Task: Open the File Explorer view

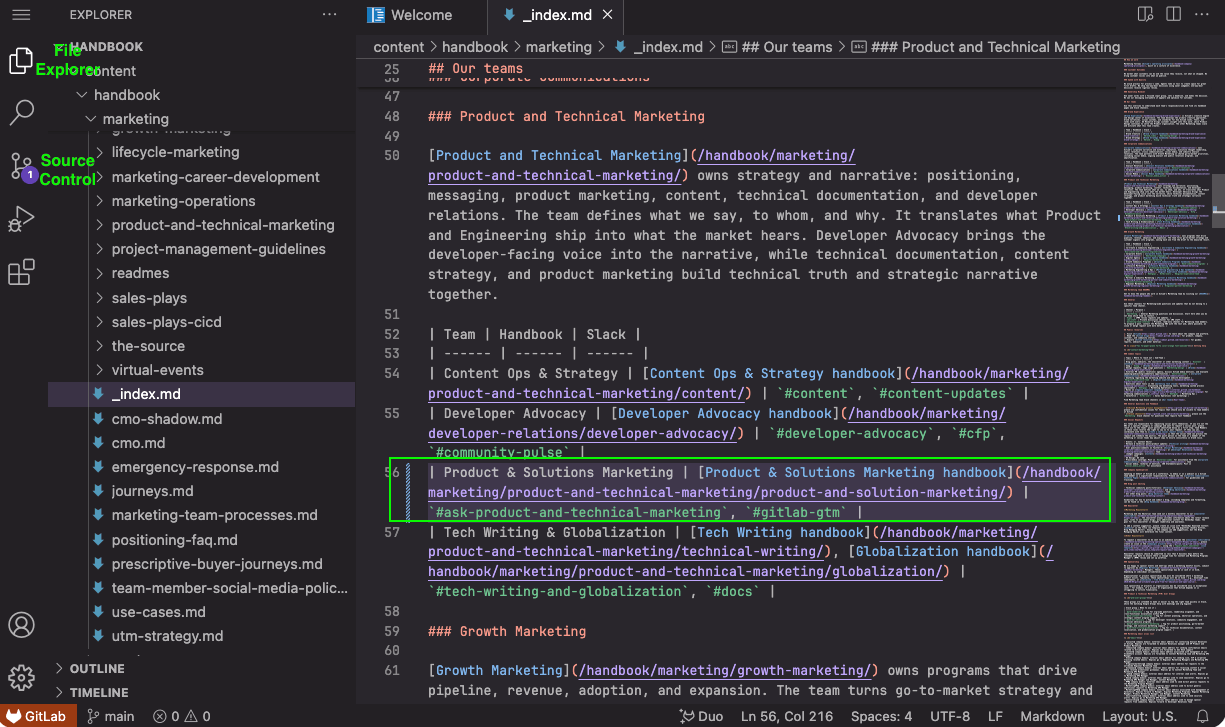Action: pyautogui.click(x=21, y=61)
